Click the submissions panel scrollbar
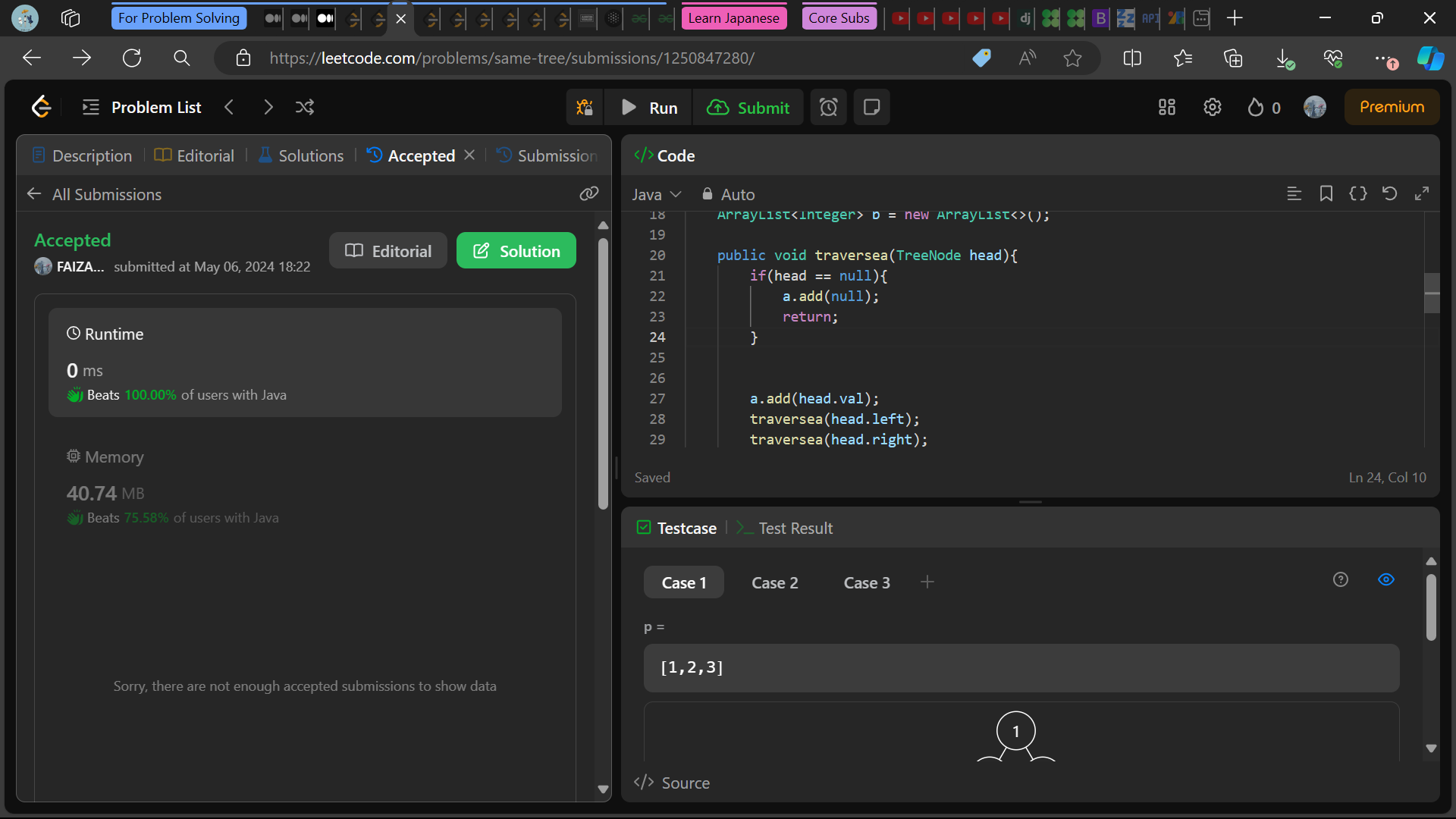Viewport: 1456px width, 819px height. pos(603,374)
